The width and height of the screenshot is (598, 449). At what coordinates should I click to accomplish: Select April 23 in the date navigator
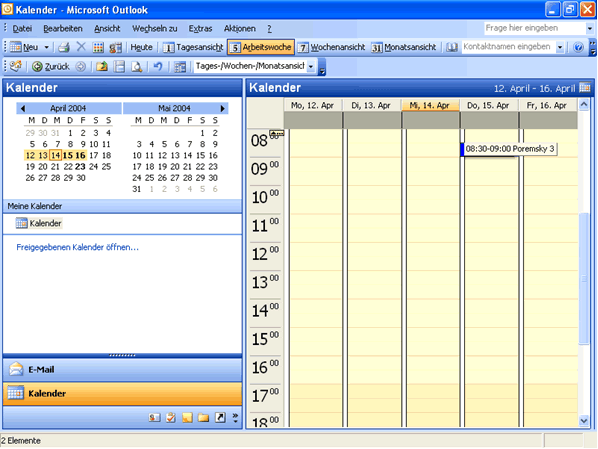(x=80, y=167)
